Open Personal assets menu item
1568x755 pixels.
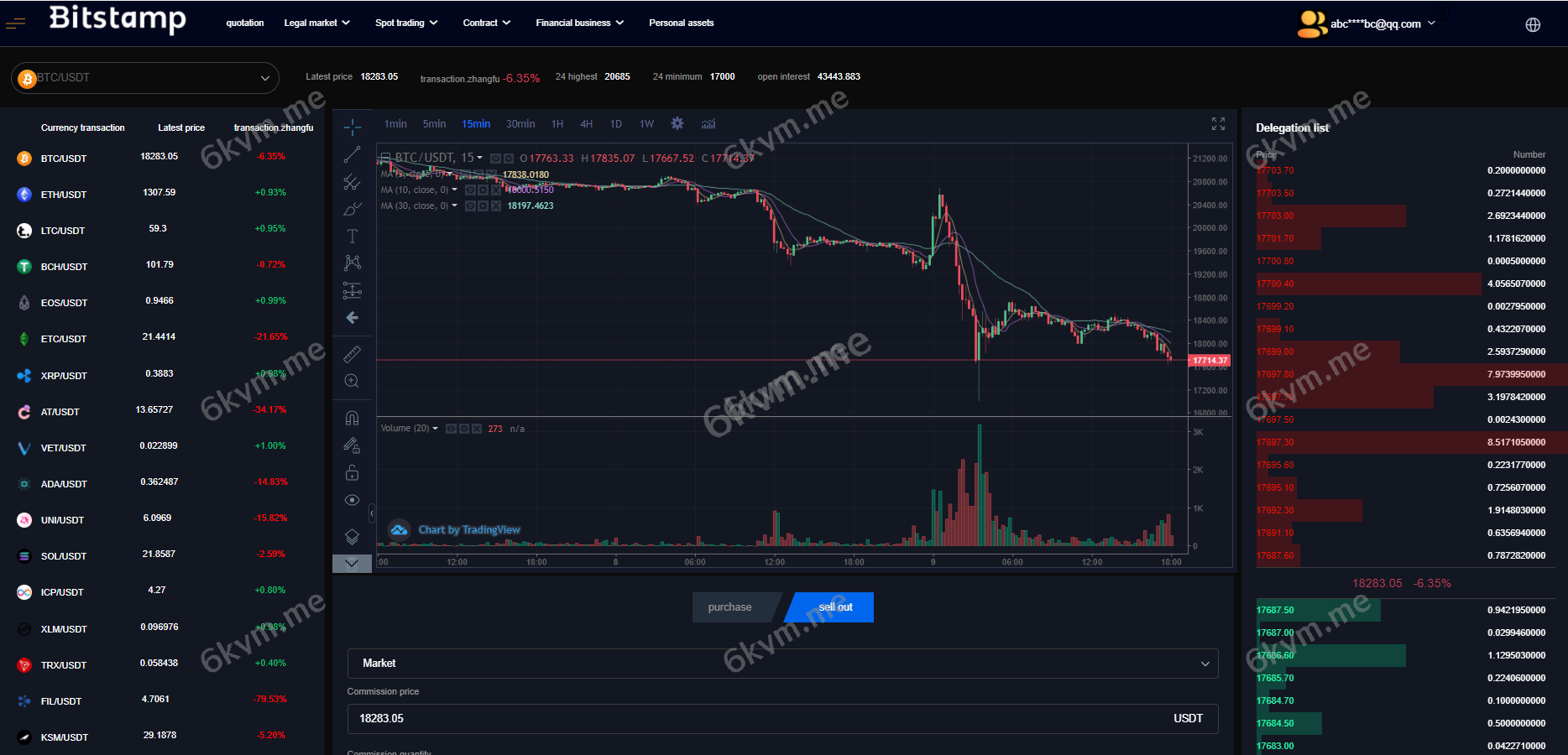pos(681,23)
